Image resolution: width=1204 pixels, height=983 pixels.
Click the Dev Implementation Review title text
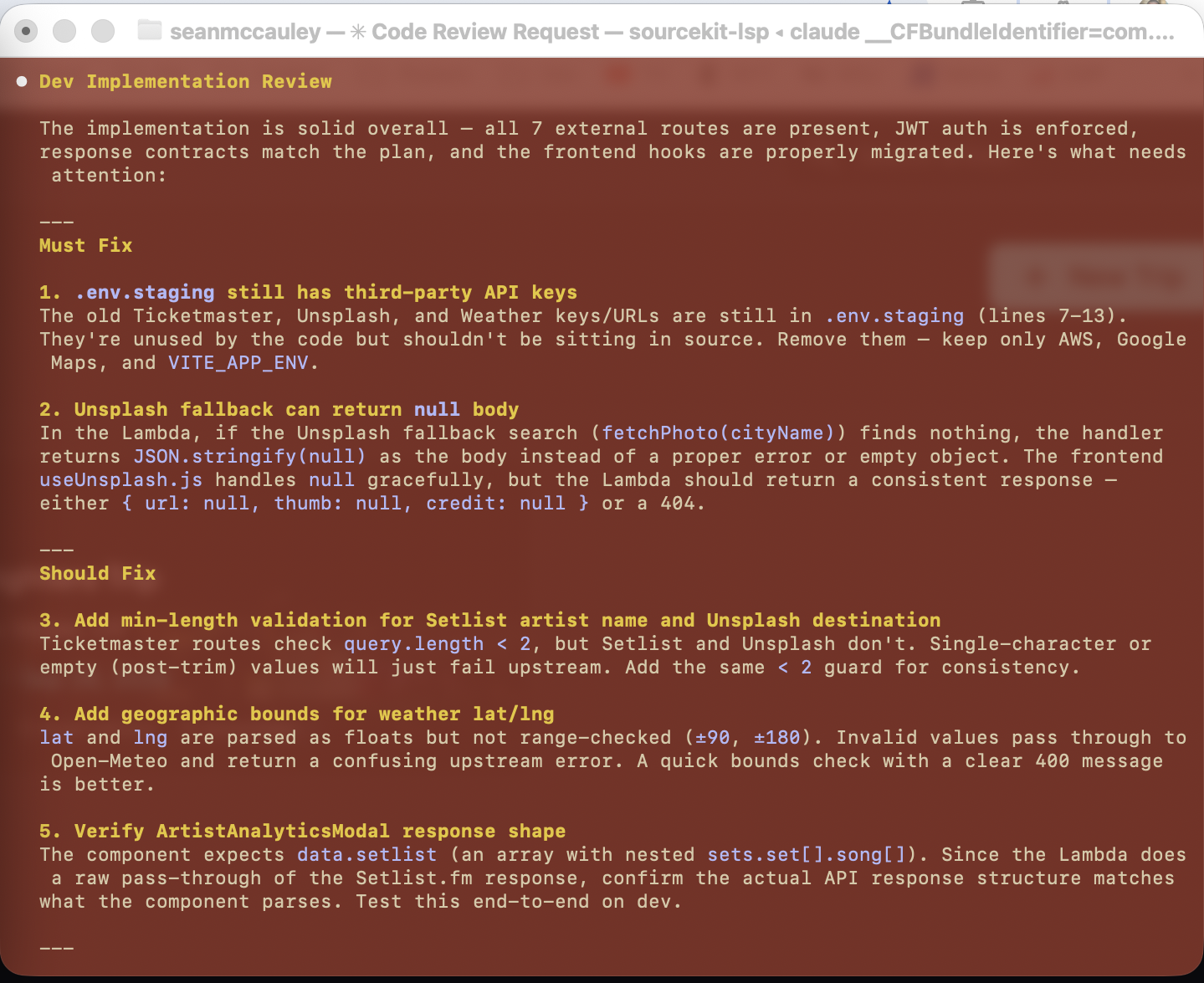[x=185, y=81]
